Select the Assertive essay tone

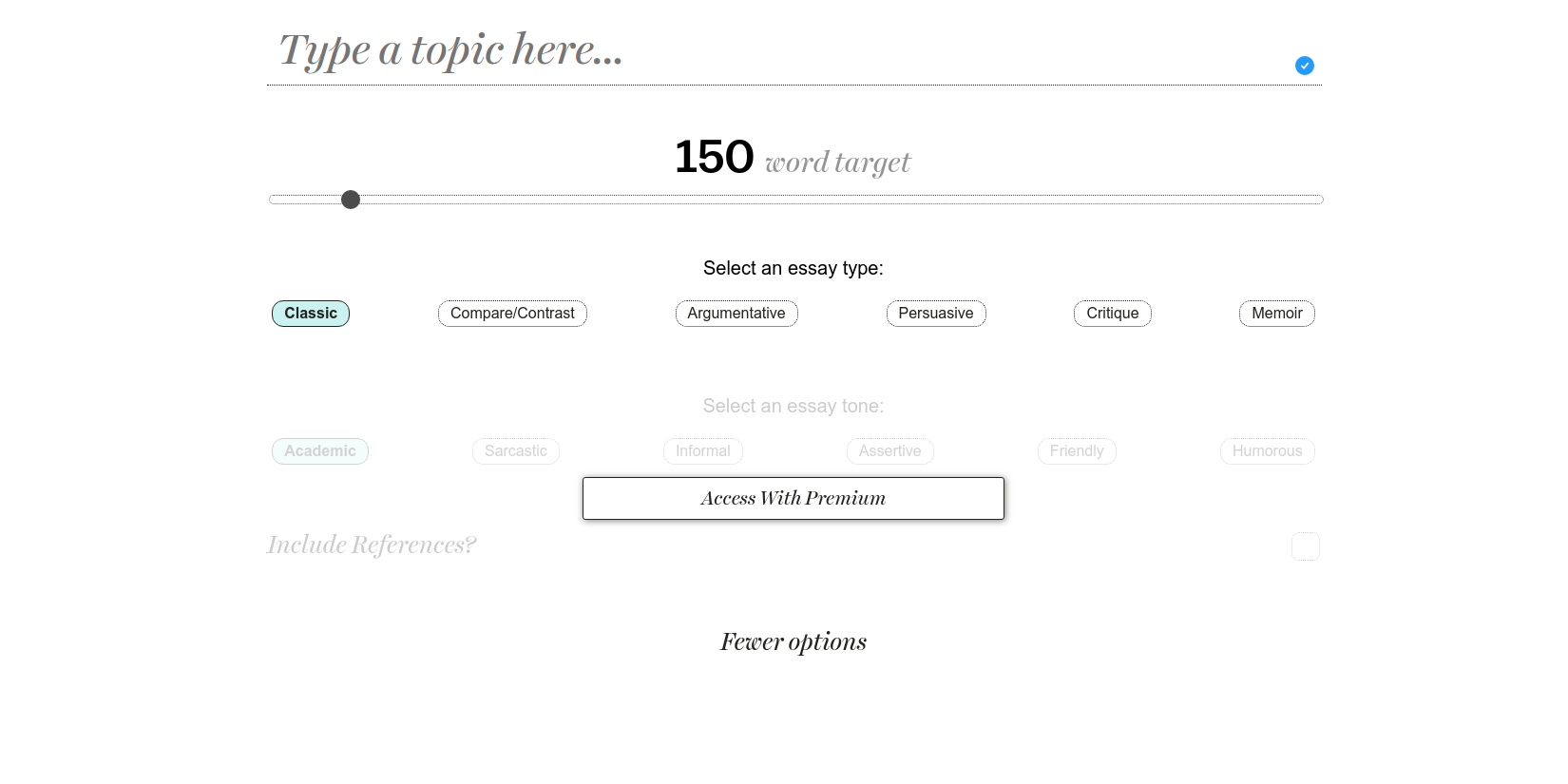[x=890, y=451]
